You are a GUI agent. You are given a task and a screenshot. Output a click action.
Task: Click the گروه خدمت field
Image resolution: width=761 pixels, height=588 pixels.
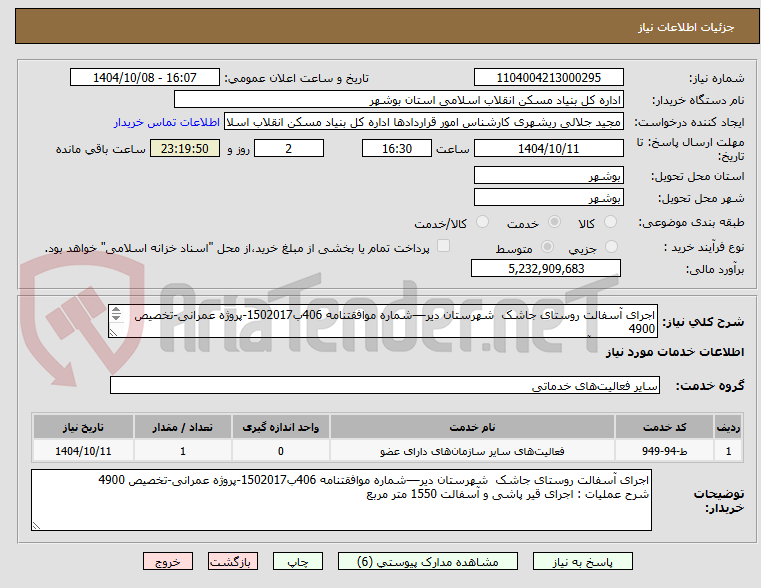[x=385, y=385]
